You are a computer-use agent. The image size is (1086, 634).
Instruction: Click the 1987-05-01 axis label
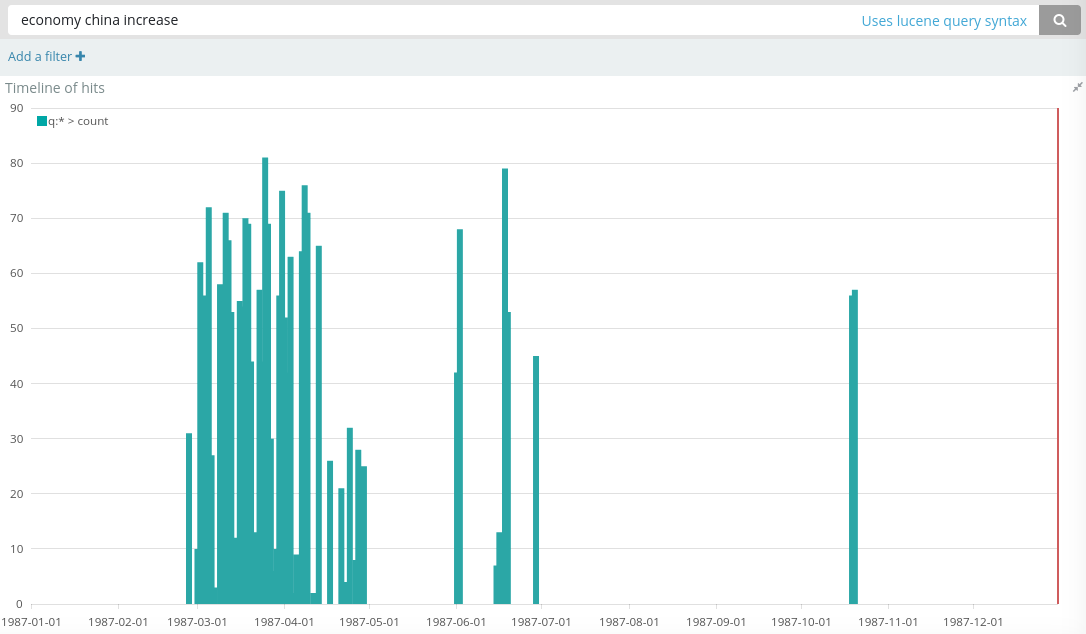368,622
